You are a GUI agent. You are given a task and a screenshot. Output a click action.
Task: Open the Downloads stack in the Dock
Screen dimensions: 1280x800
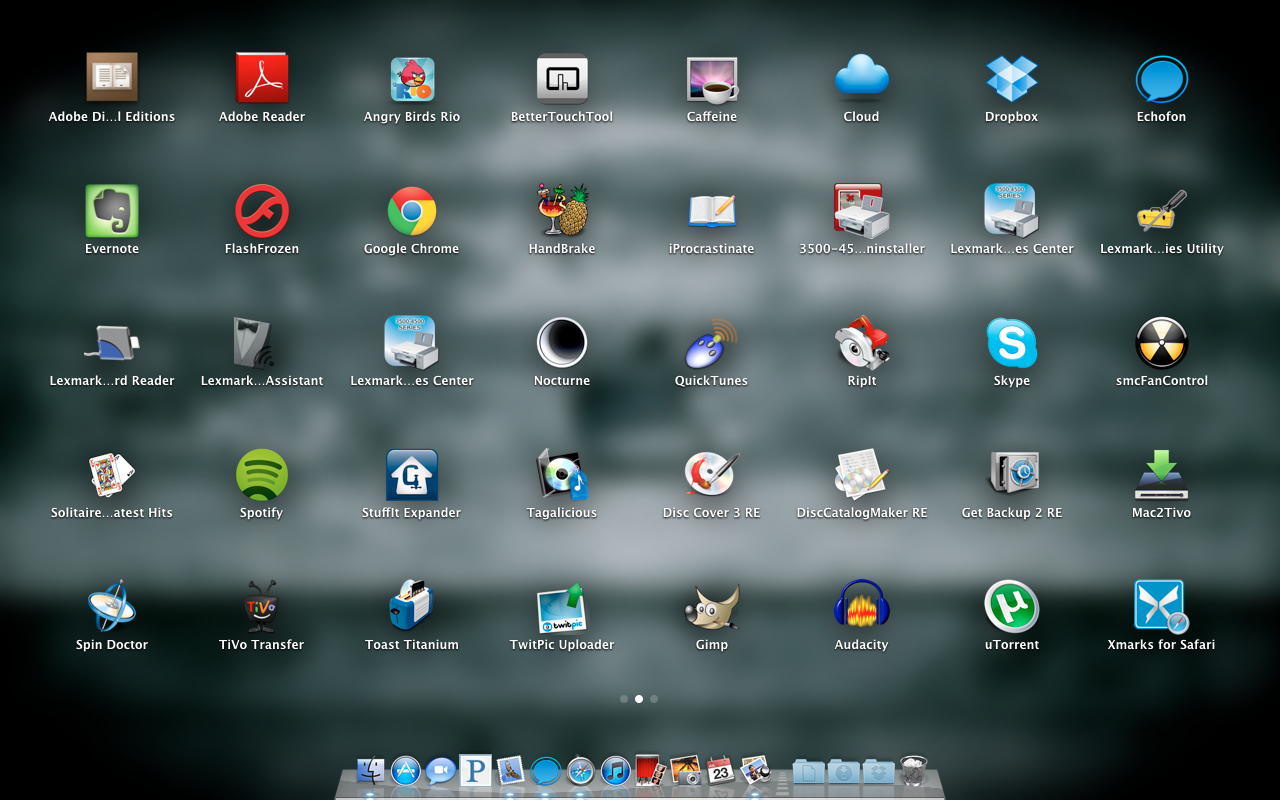tap(843, 770)
